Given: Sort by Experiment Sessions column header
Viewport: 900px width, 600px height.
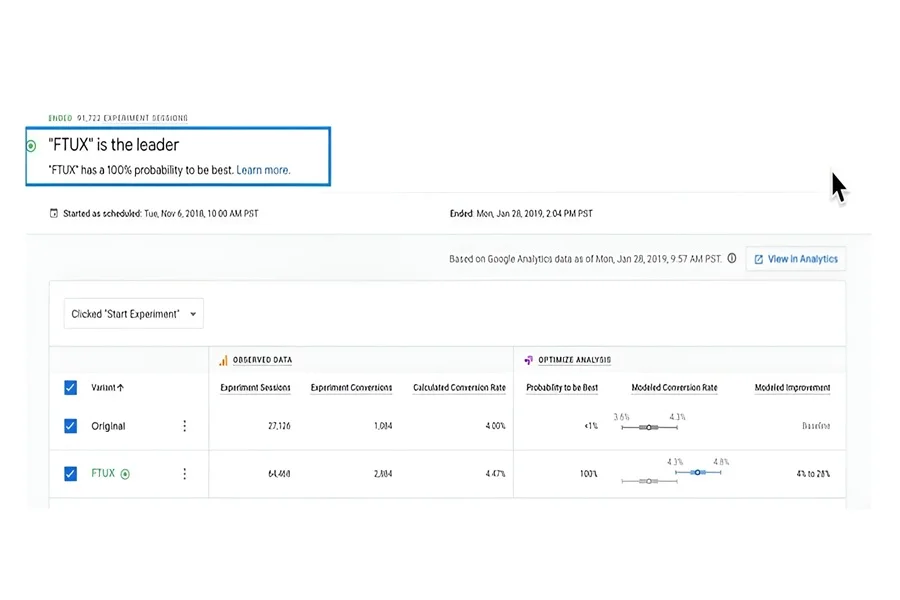Looking at the screenshot, I should point(255,388).
